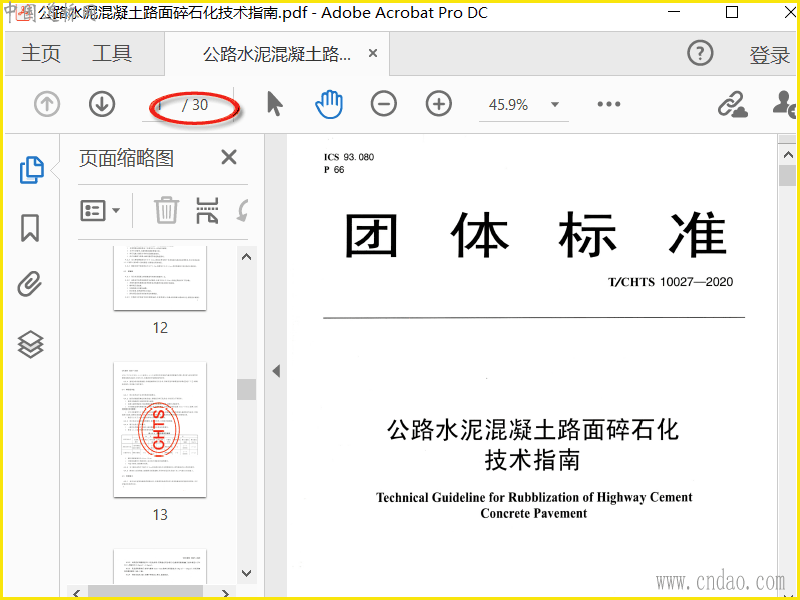Click the '技术指南' title line
Screen dimensions: 800x600
coord(532,460)
